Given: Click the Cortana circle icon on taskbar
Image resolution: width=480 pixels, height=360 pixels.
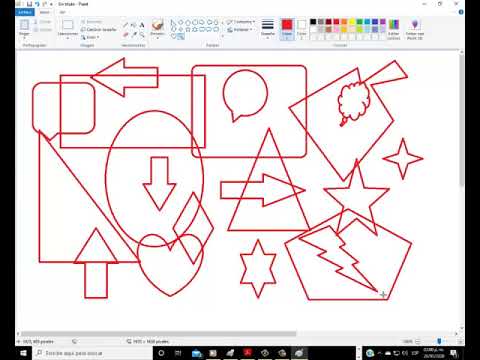Looking at the screenshot, I should click(161, 353).
